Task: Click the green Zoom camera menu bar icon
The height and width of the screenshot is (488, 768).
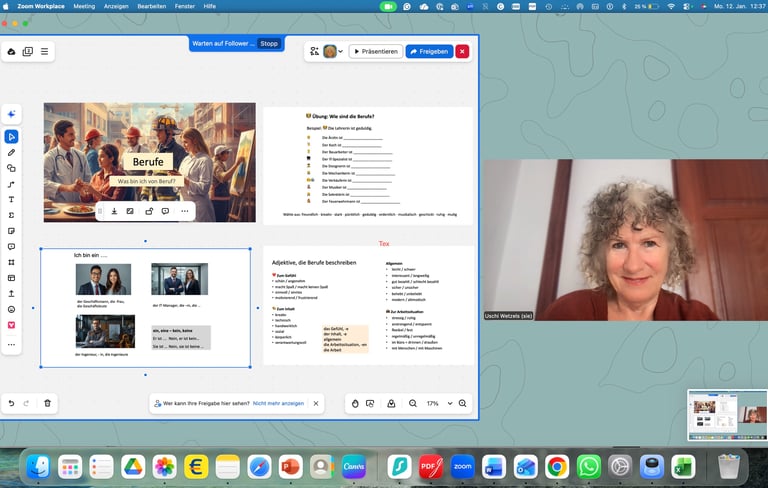Action: (x=388, y=6)
